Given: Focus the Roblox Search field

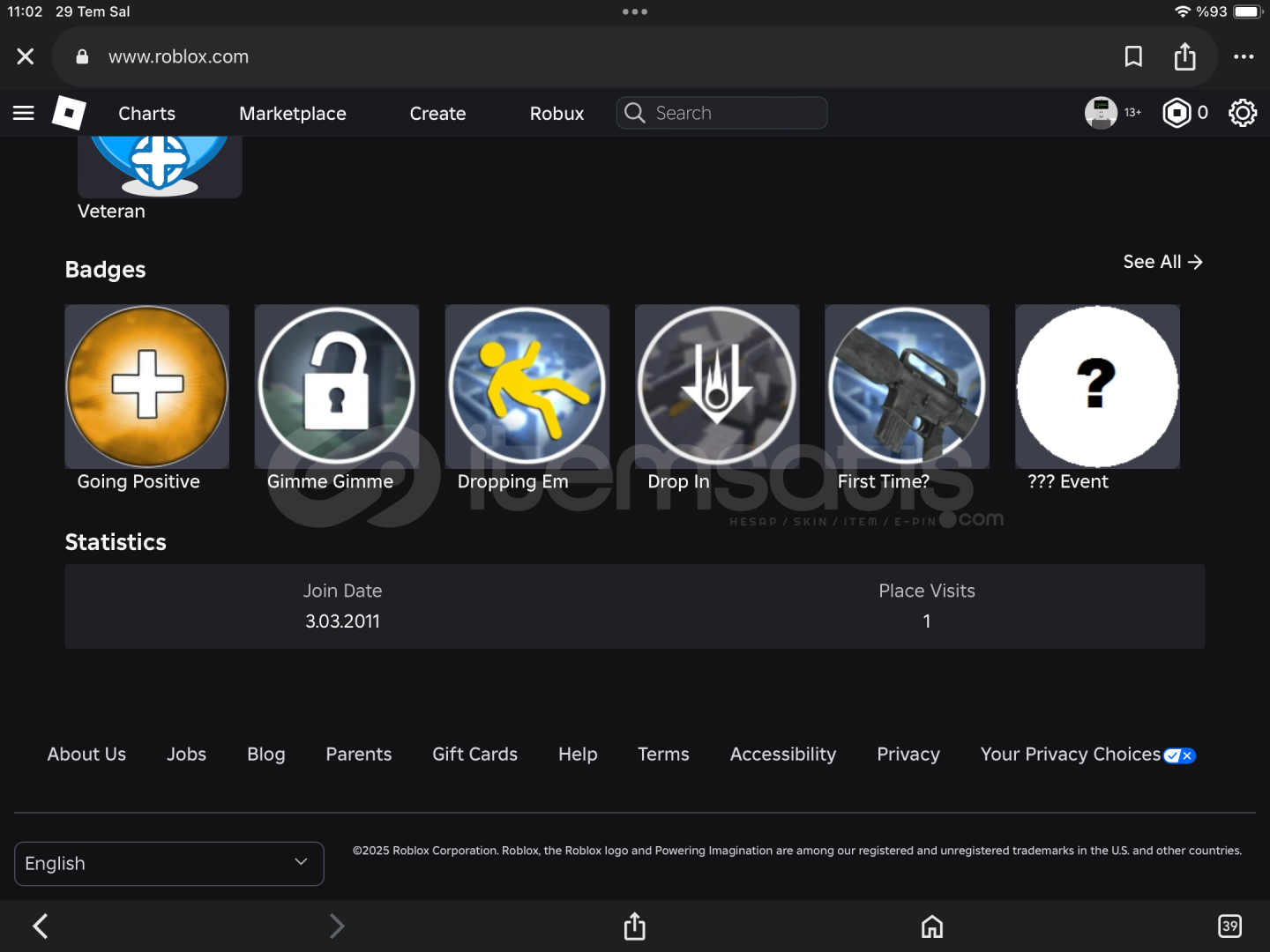Looking at the screenshot, I should 721,113.
